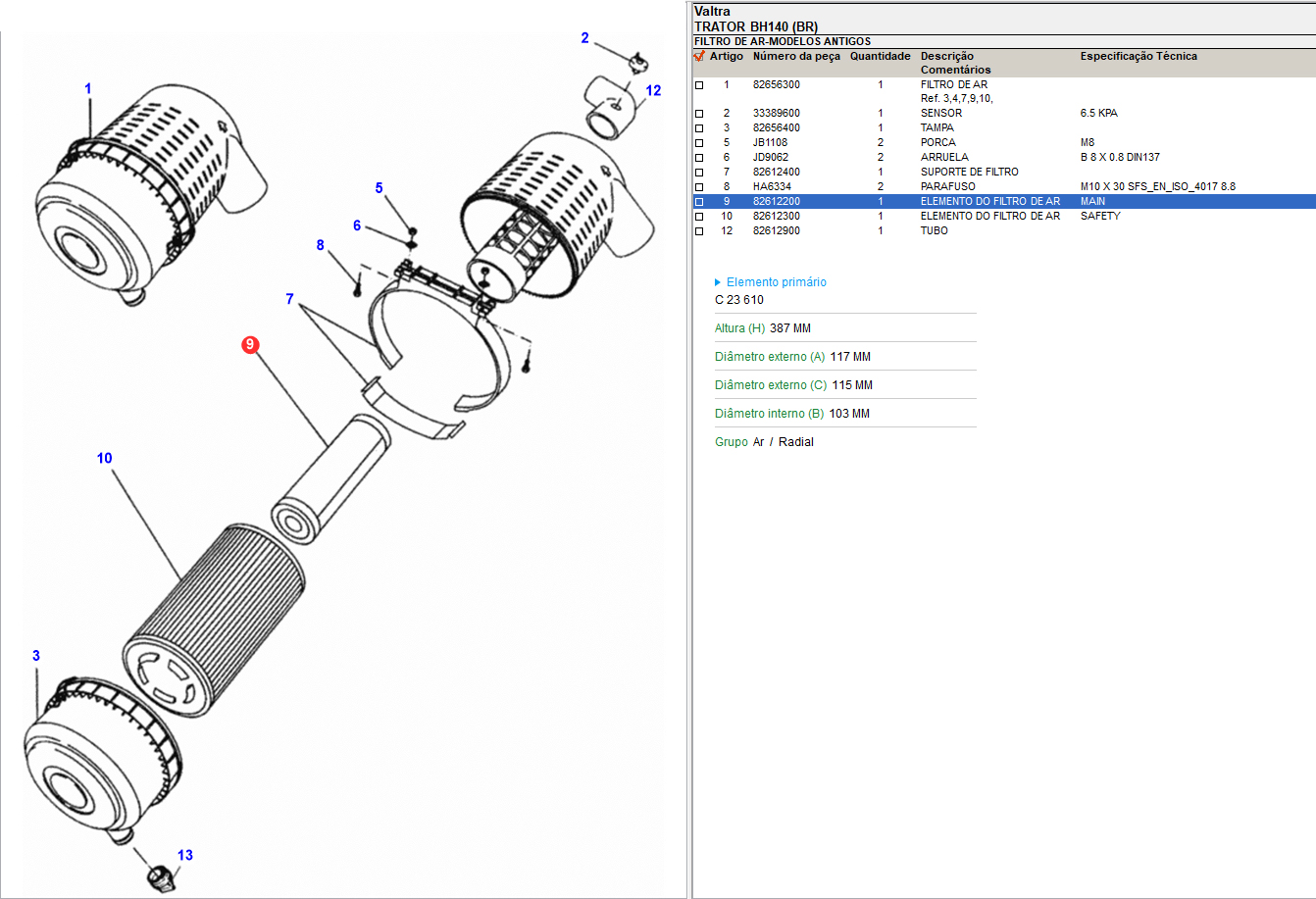Tick the checkbox for the SENSOR row
This screenshot has height=899, width=1316.
pyautogui.click(x=699, y=114)
